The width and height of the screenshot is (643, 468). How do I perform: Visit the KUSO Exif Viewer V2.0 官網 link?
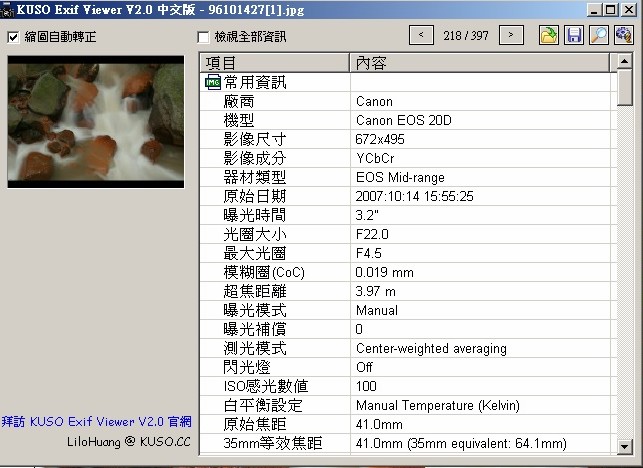96,422
